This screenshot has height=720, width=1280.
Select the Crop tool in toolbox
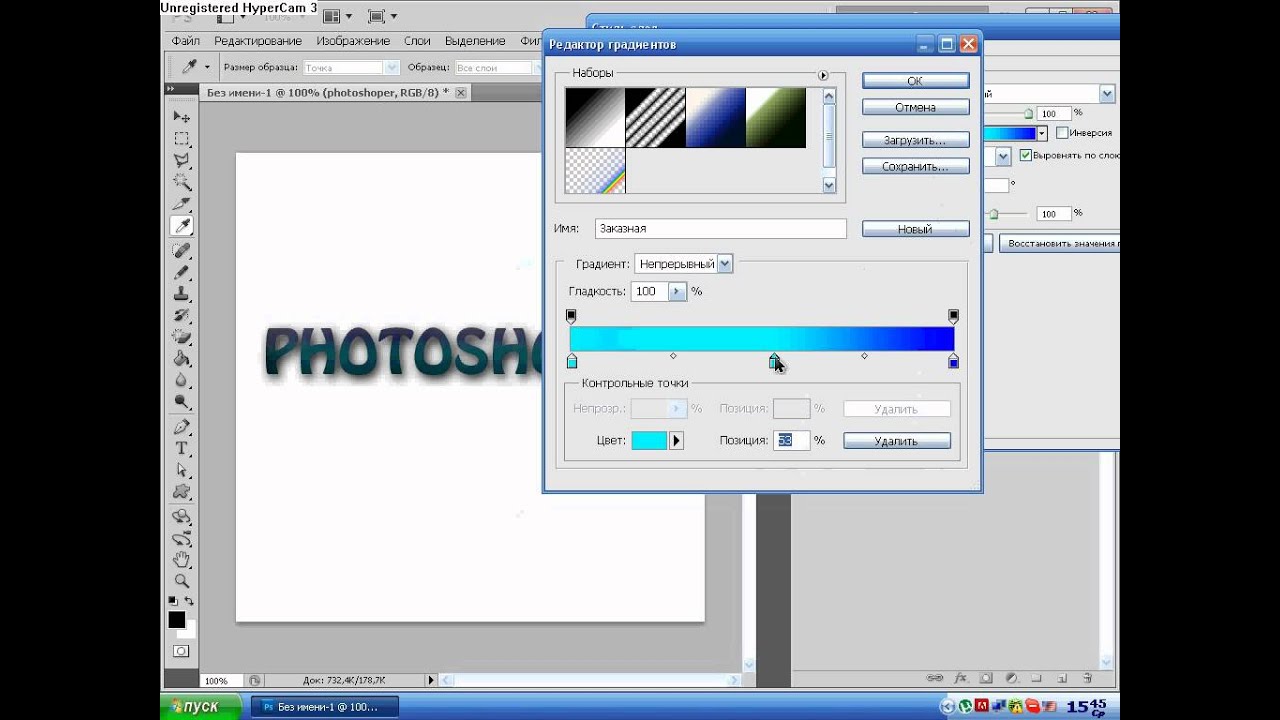tap(181, 204)
